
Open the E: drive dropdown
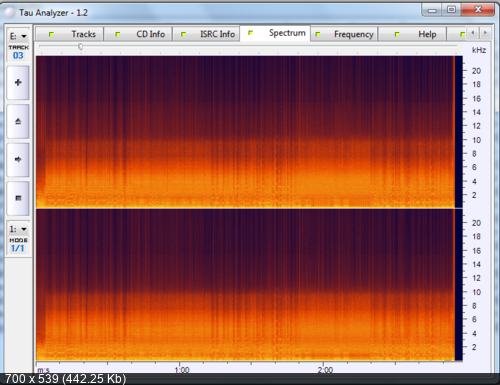tap(18, 36)
